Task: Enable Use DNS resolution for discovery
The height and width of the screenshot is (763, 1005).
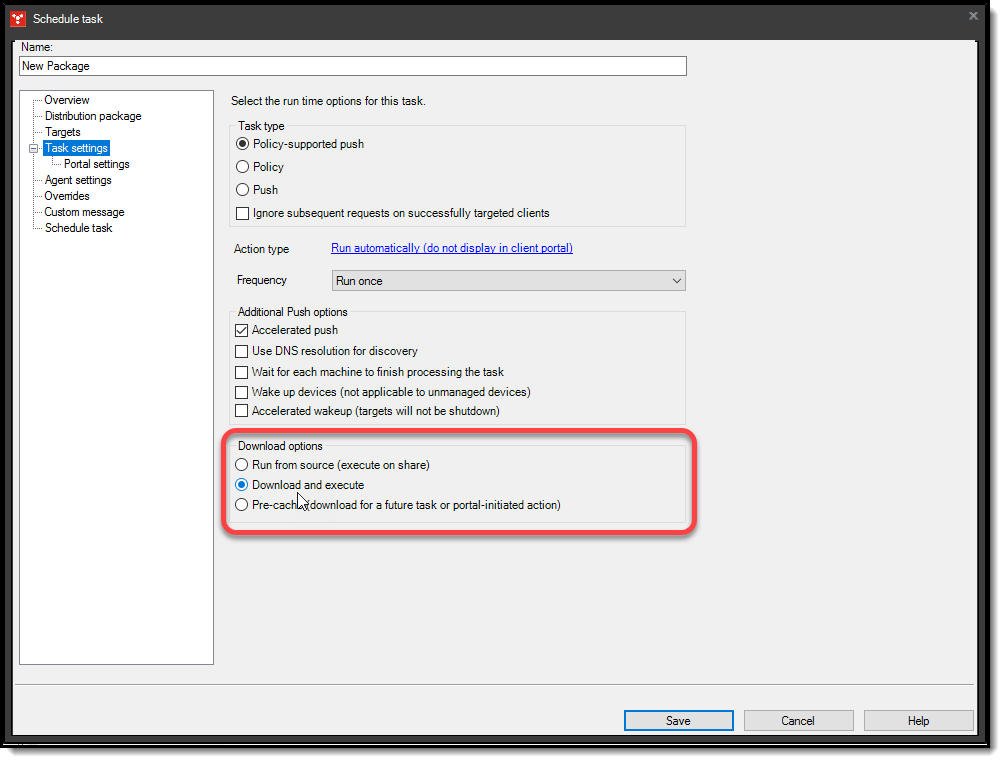Action: click(x=241, y=351)
